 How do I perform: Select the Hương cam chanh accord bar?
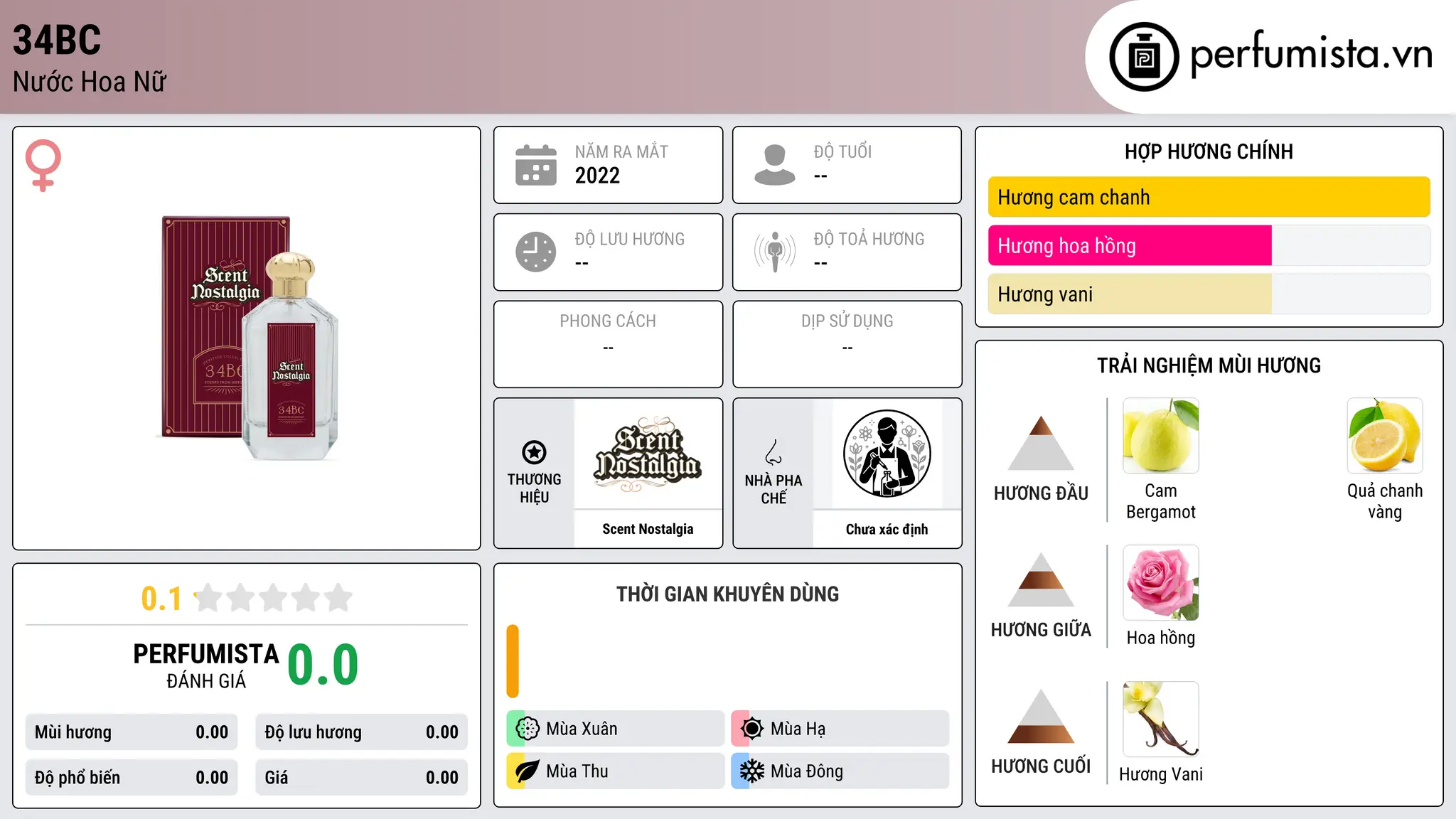(x=1209, y=197)
